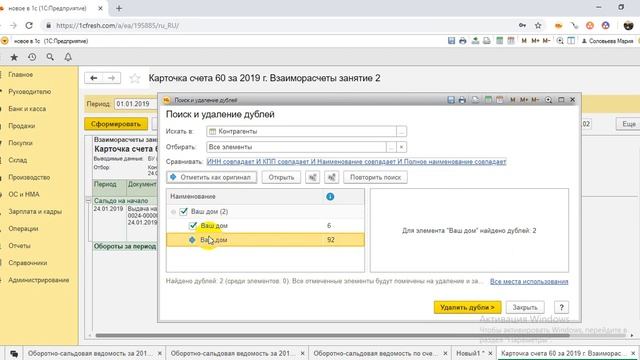Open the windows list icon in the bottom bar

[x=13, y=353]
